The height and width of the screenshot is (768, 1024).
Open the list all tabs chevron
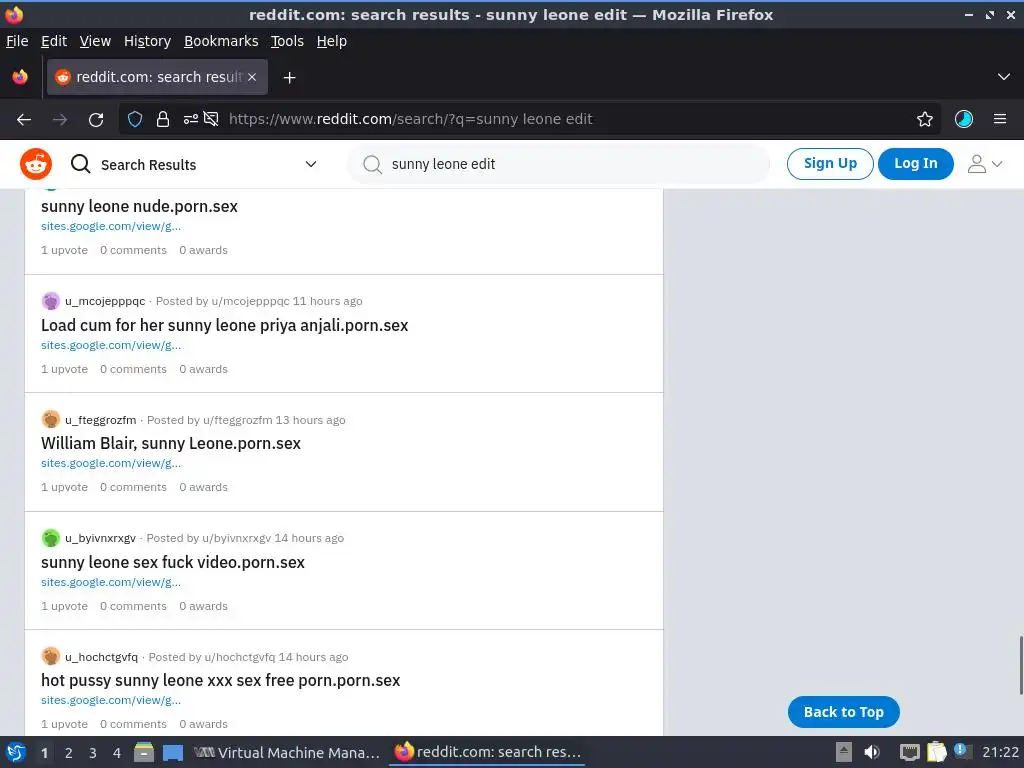1004,77
